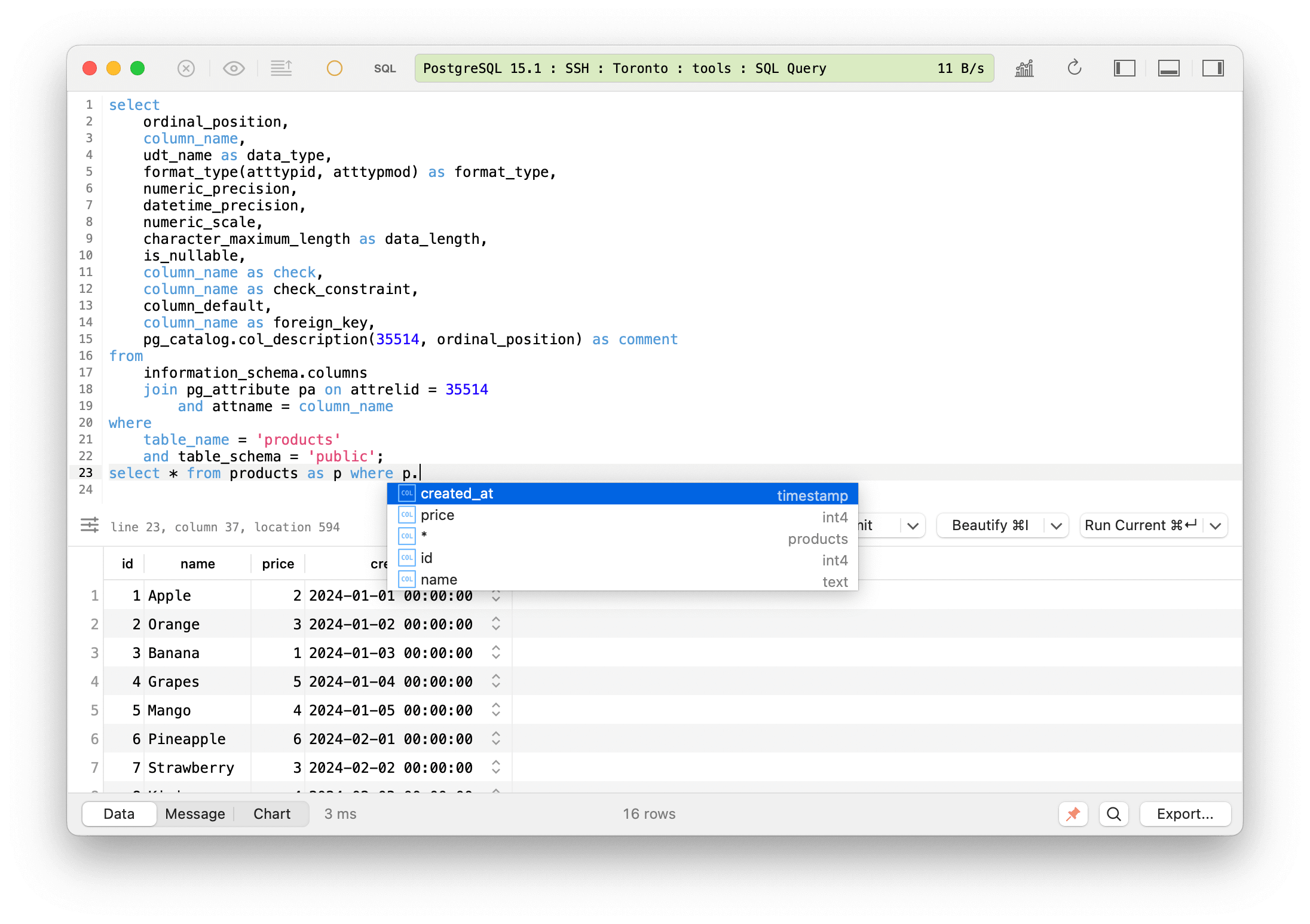Screen dimensions: 1310x924
Task: Toggle the left sidebar panel
Action: 1124,68
